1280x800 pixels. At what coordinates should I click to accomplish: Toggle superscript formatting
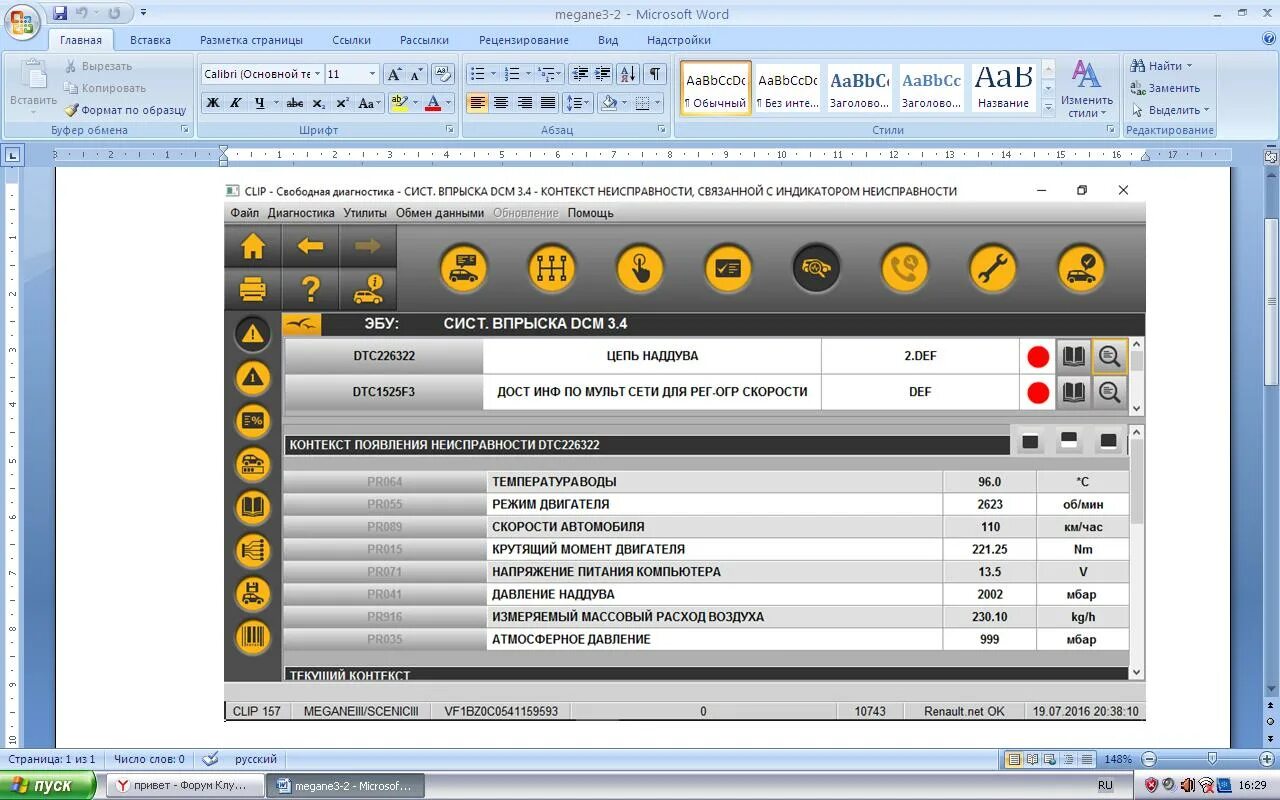[x=342, y=103]
